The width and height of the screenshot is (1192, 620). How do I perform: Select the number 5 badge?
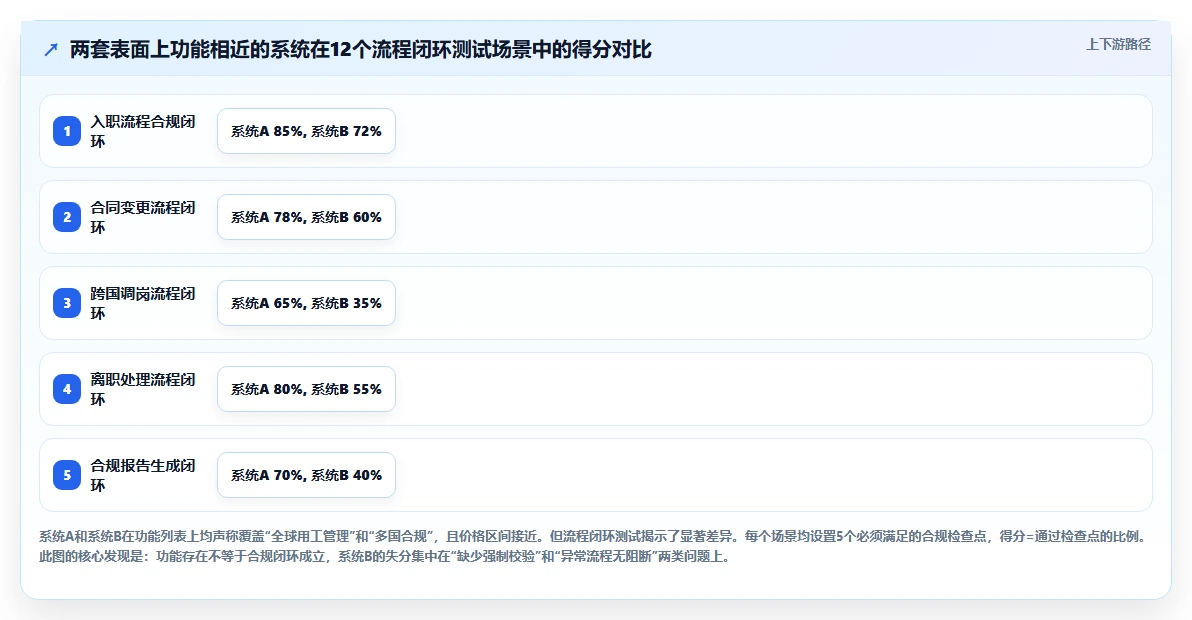(x=67, y=475)
